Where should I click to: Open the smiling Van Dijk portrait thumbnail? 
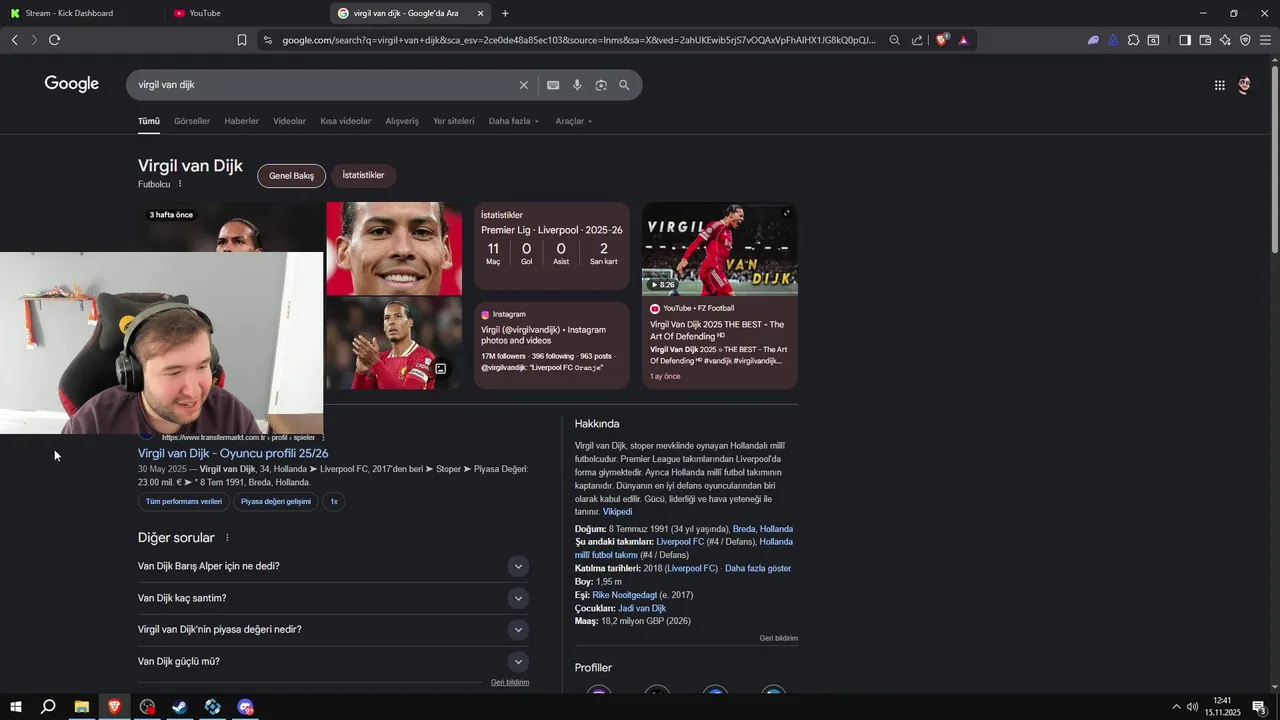click(x=394, y=248)
